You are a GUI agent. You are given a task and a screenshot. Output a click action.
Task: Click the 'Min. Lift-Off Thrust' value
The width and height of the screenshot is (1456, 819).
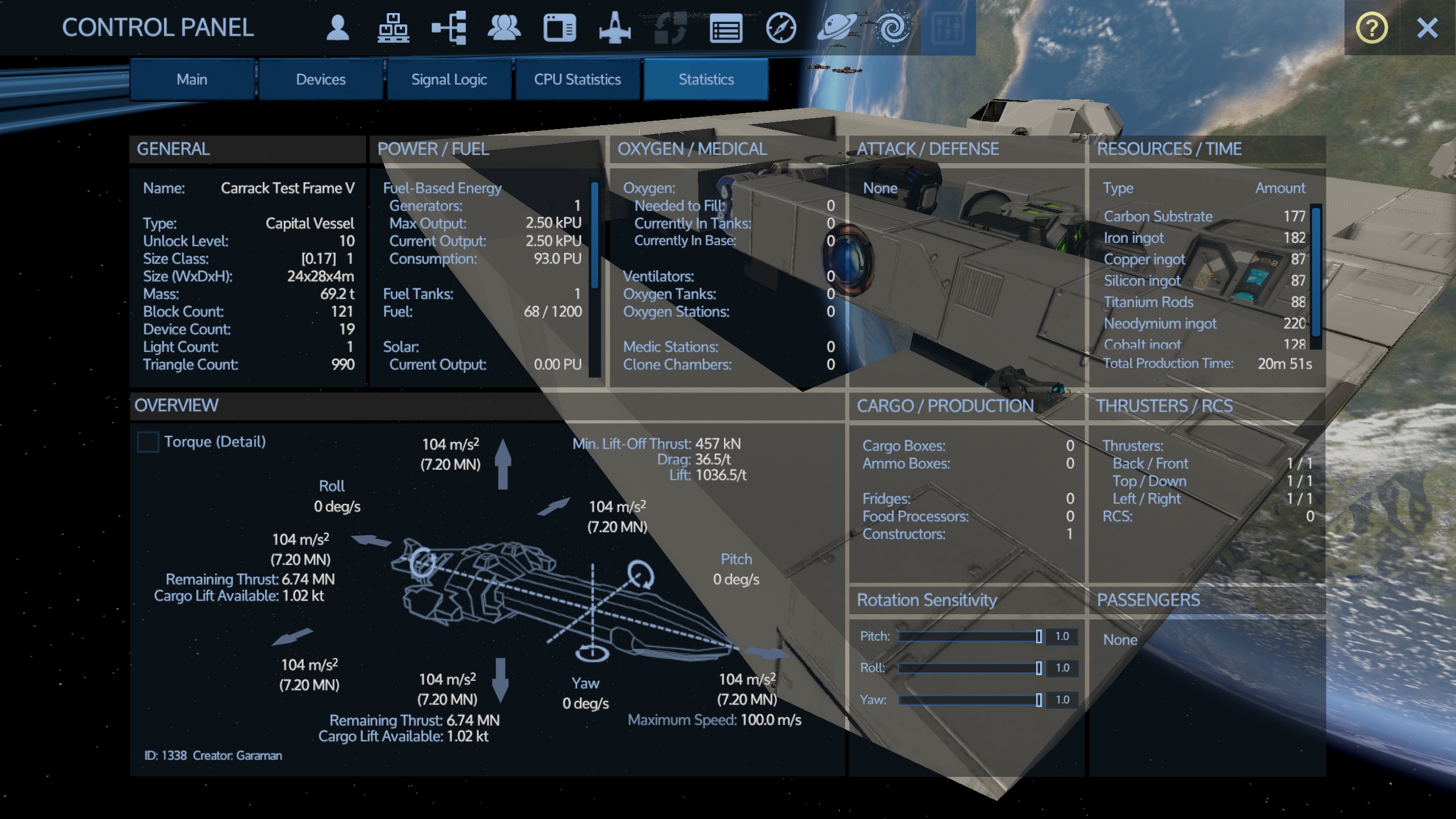(x=718, y=444)
